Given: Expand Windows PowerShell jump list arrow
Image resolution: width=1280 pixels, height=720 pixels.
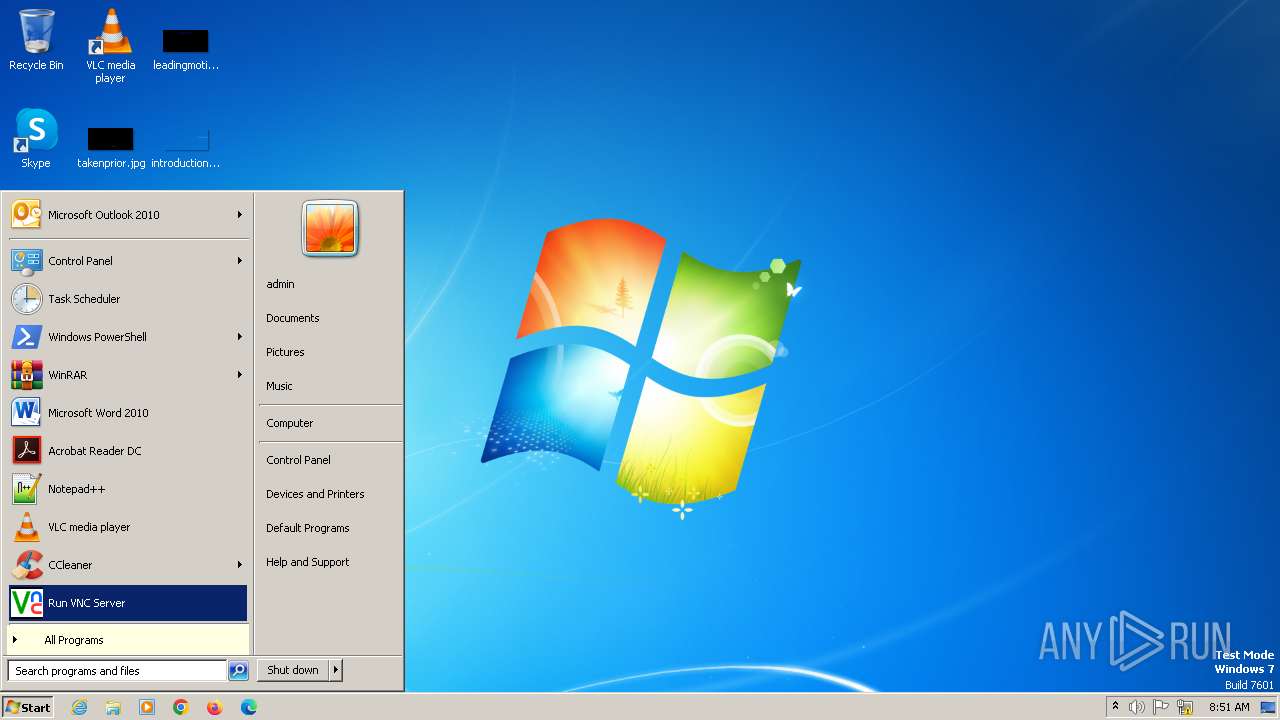Looking at the screenshot, I should pyautogui.click(x=240, y=336).
